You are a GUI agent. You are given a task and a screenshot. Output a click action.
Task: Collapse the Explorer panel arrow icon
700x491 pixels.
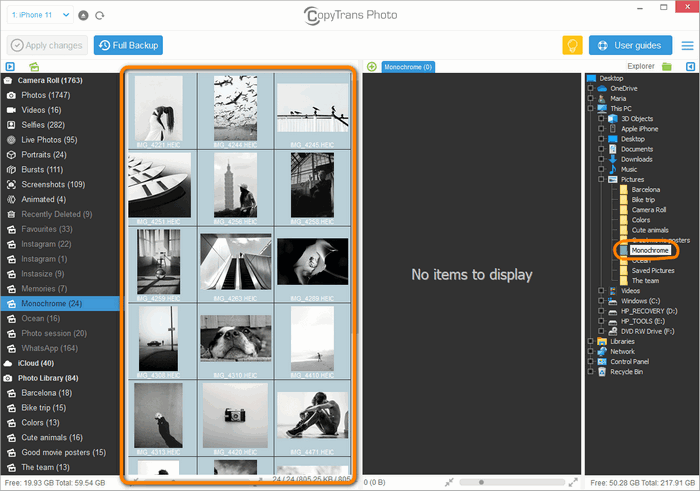coord(690,67)
